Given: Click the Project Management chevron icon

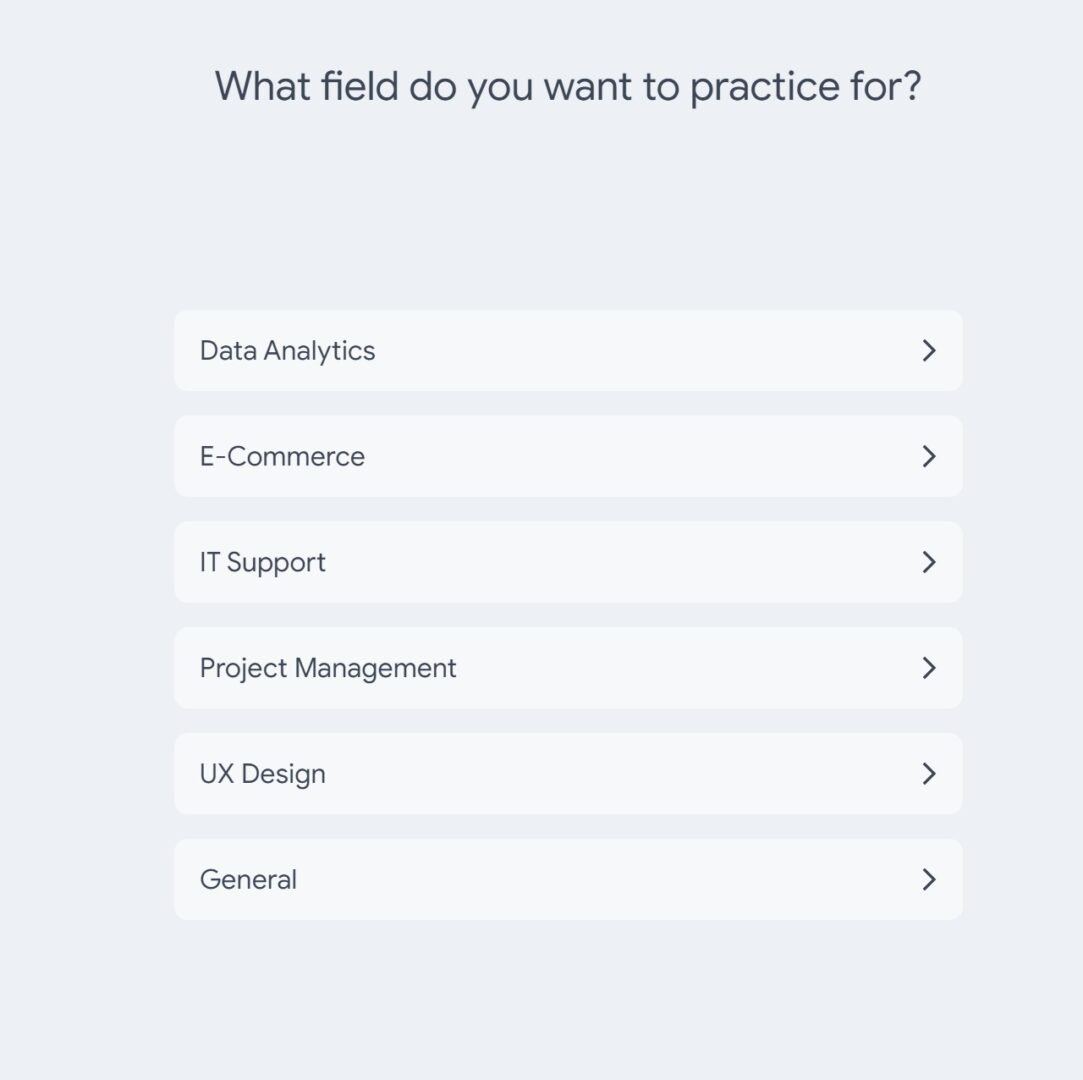Looking at the screenshot, I should point(928,668).
